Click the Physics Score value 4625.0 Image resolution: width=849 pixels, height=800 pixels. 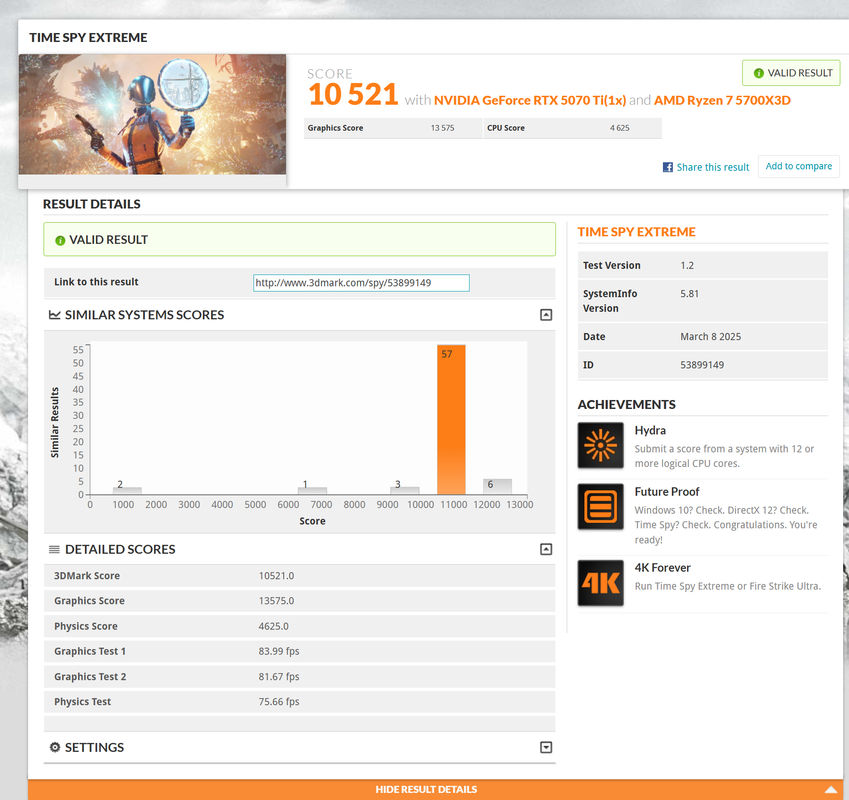pyautogui.click(x=273, y=626)
